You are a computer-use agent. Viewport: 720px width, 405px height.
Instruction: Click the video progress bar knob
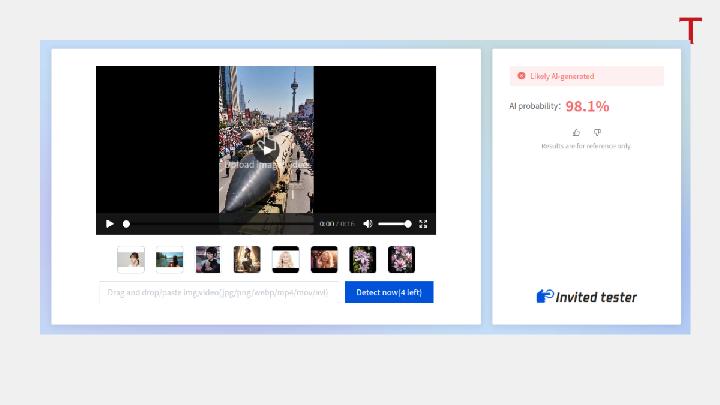pos(126,224)
